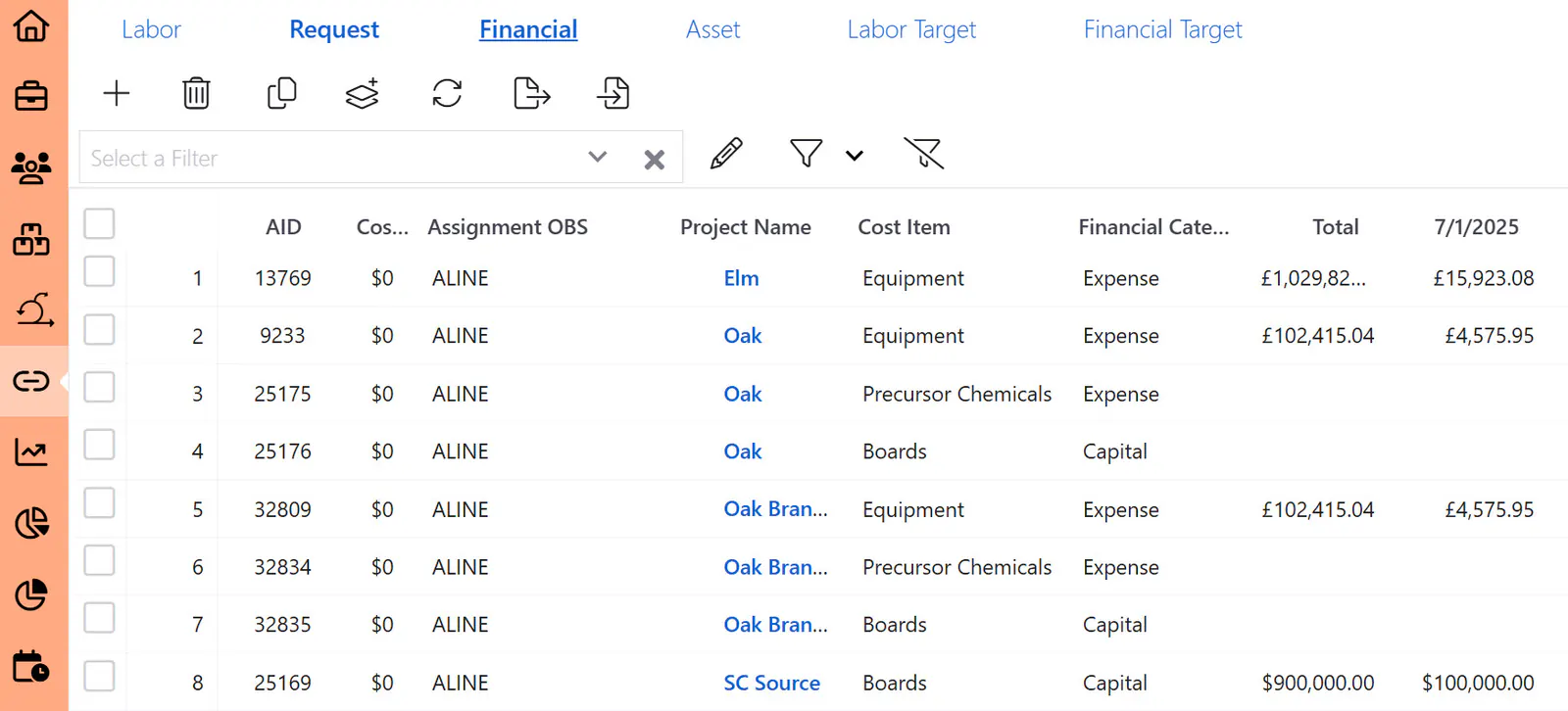The image size is (1568, 711).
Task: Click the export file icon
Action: click(x=532, y=93)
